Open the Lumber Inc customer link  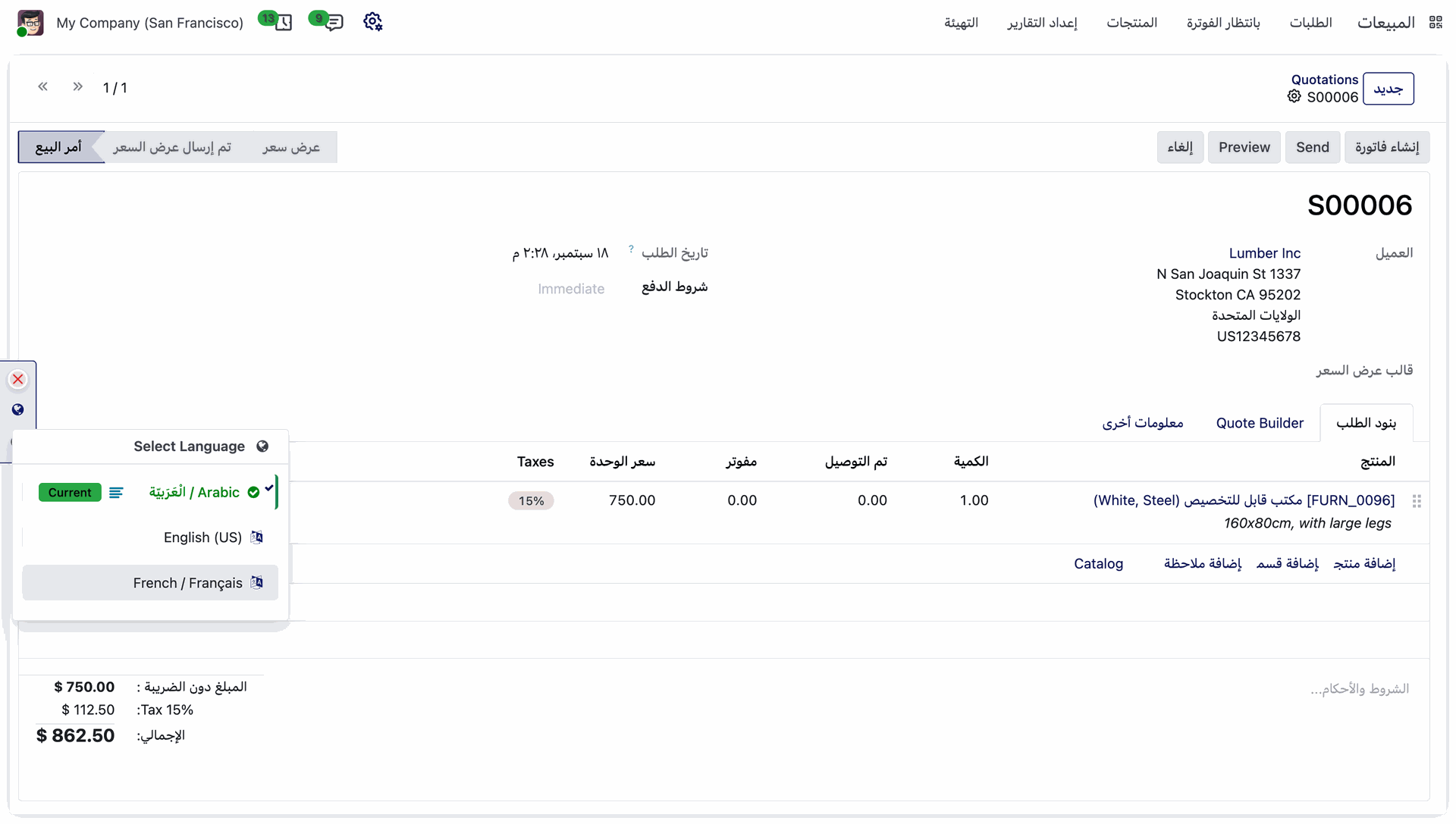pos(1264,253)
